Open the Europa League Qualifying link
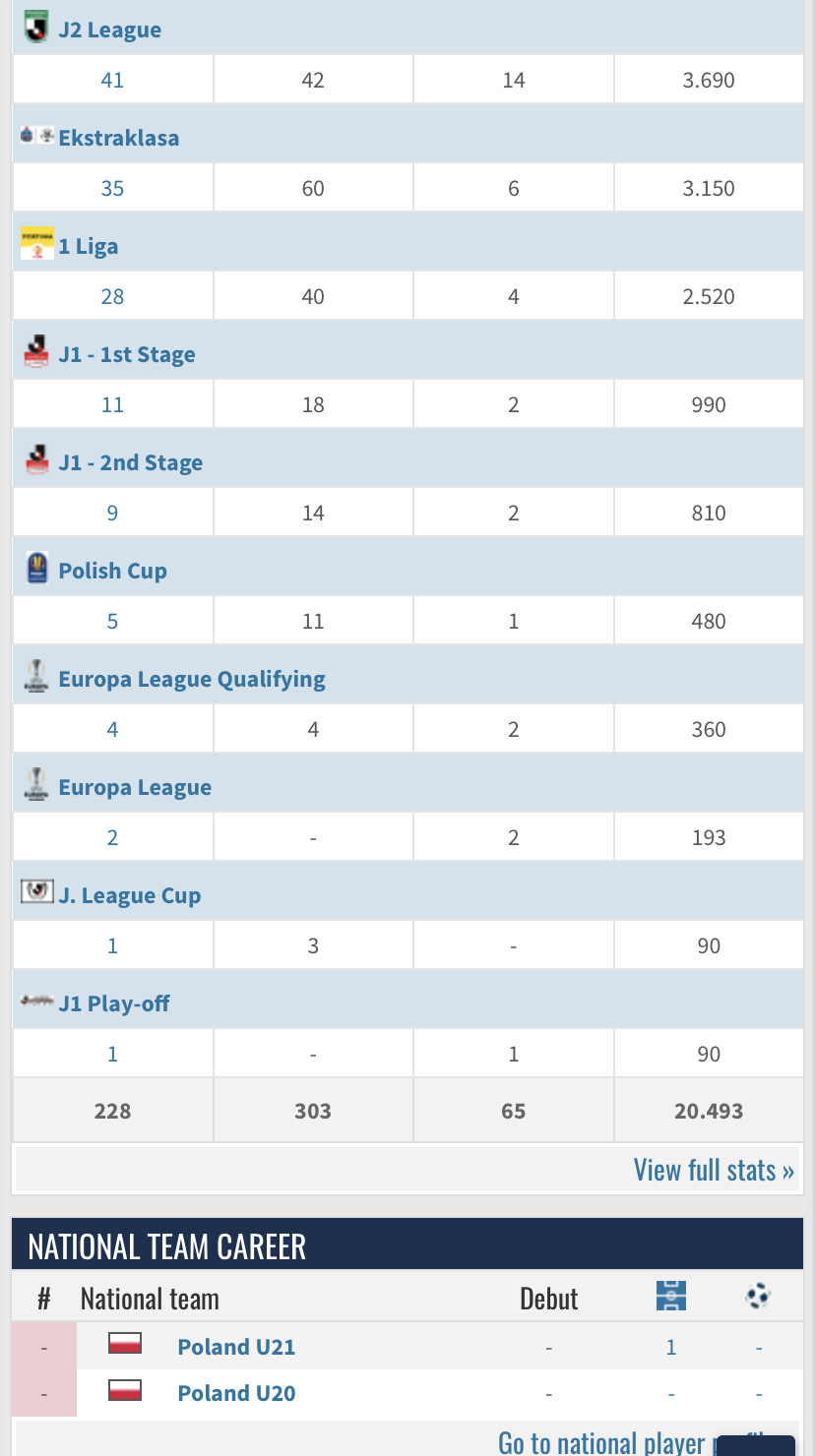 (192, 679)
